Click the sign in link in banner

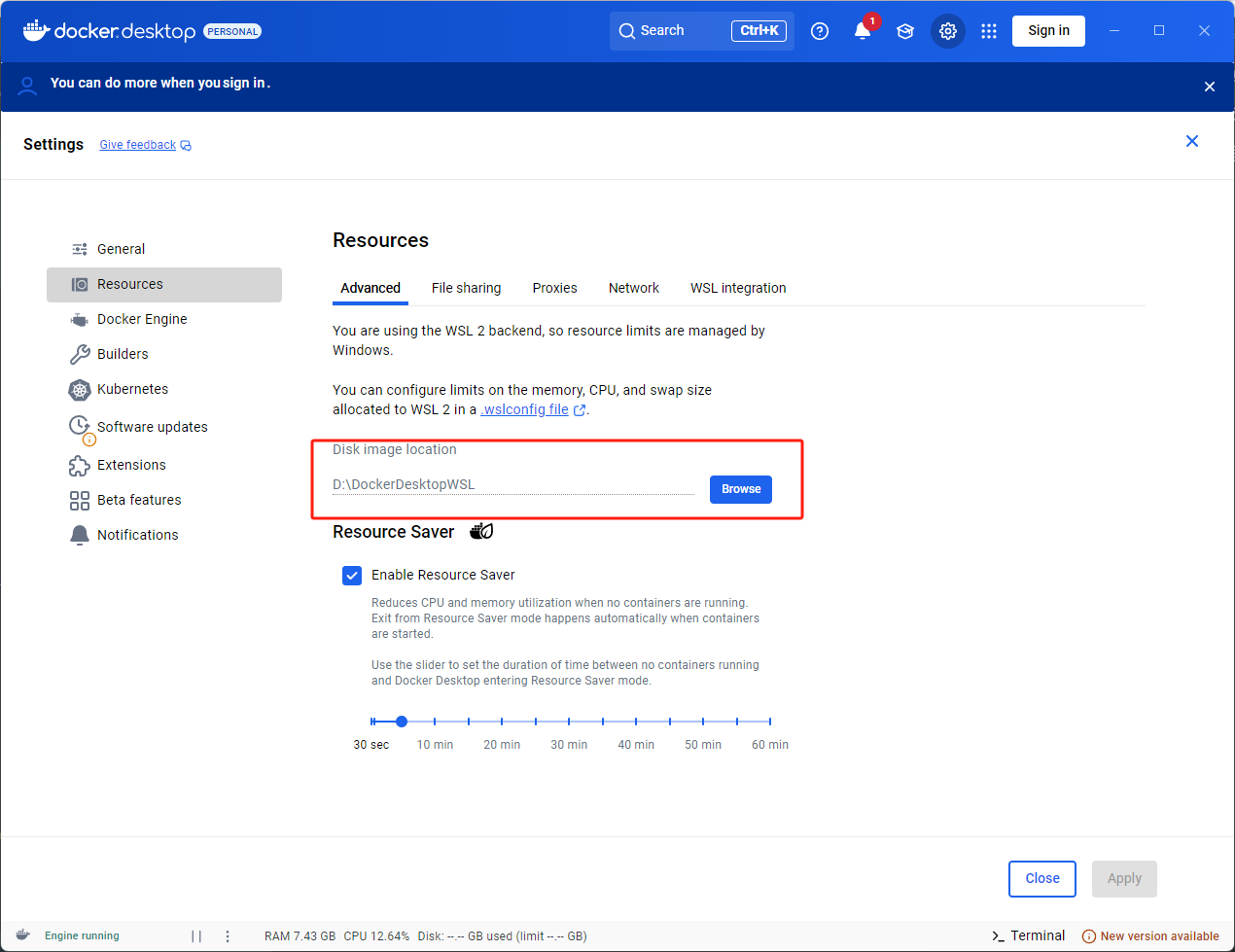[x=245, y=84]
